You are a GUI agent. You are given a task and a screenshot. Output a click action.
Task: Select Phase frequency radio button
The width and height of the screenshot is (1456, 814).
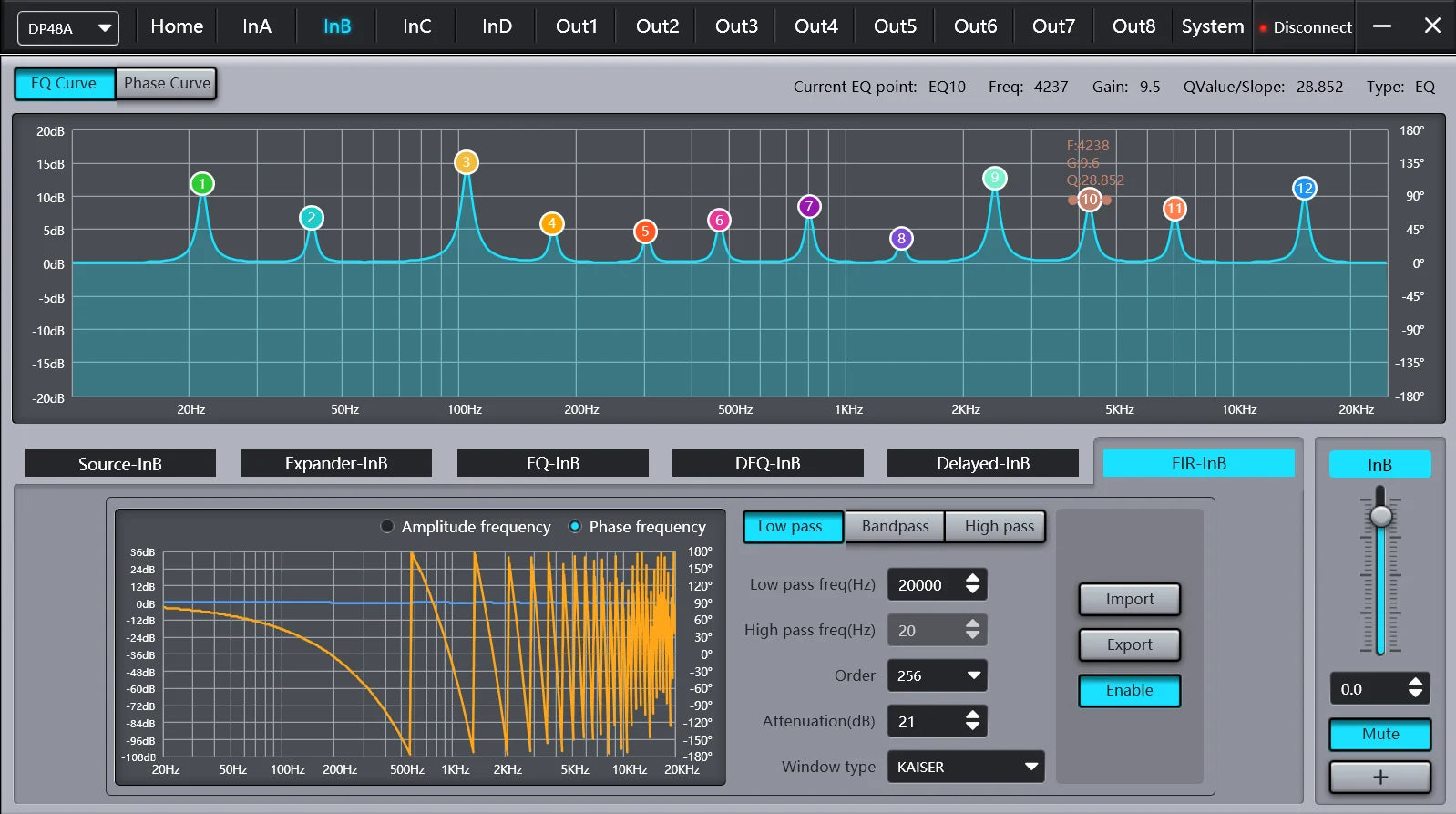pos(575,526)
